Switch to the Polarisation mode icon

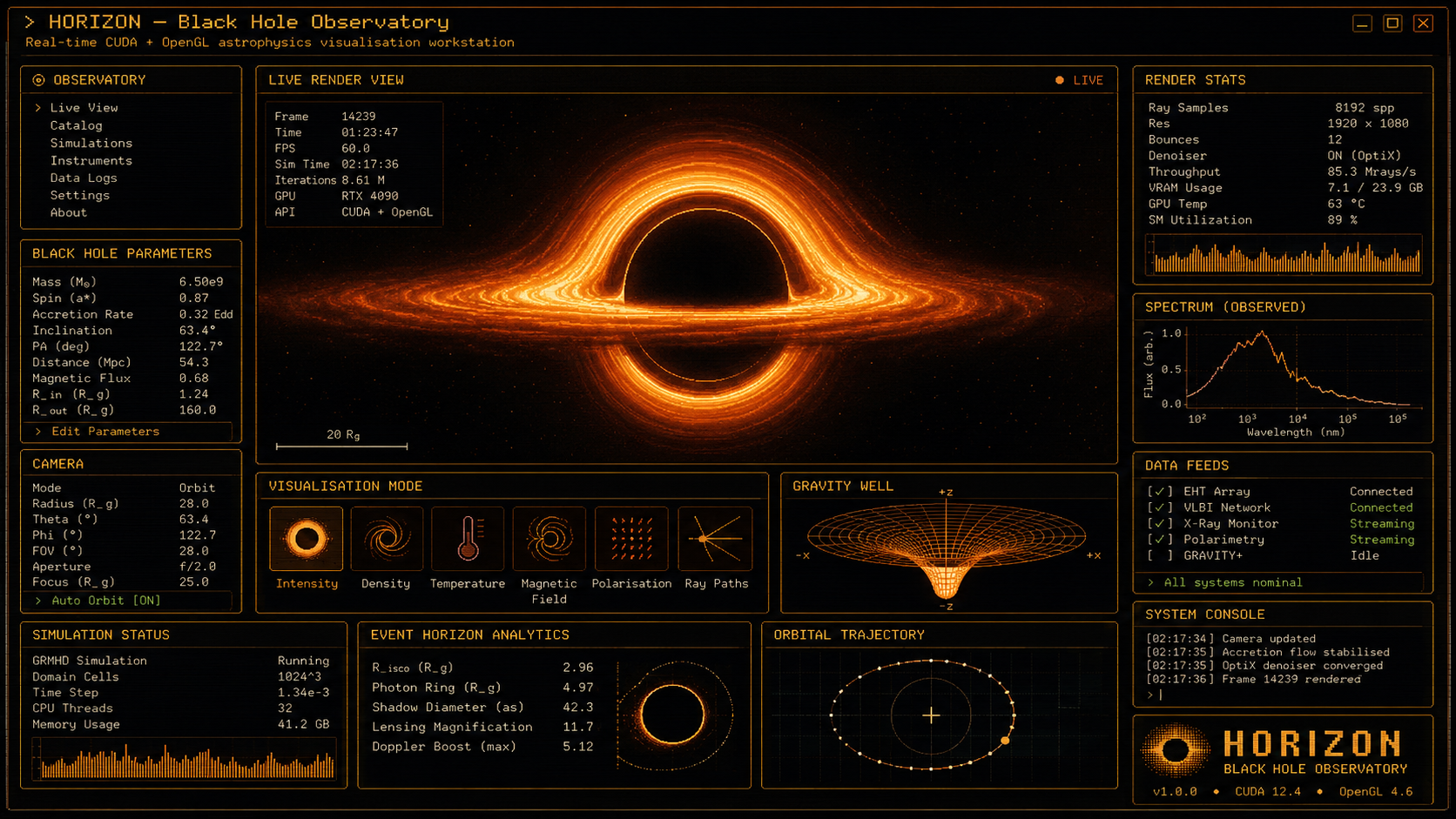(x=631, y=539)
